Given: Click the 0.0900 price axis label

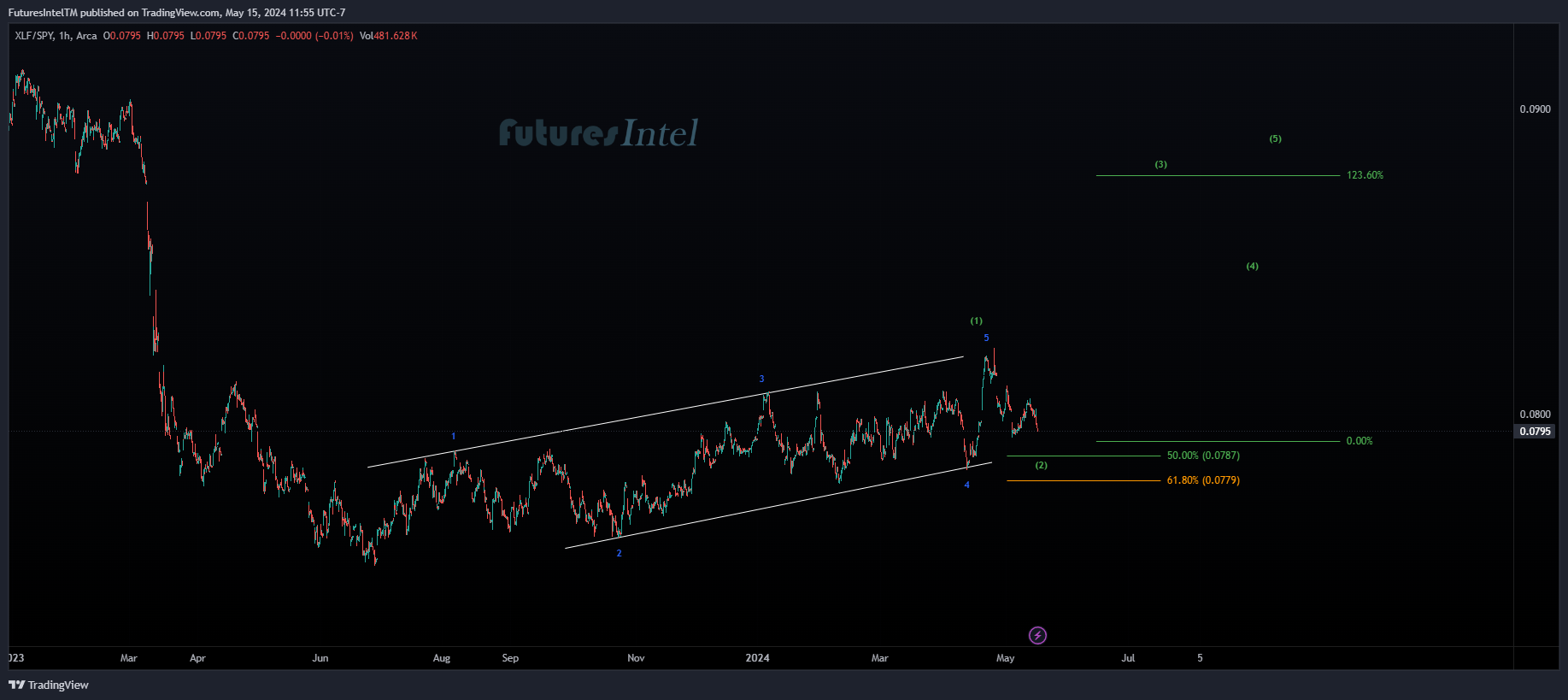Looking at the screenshot, I should pos(1535,109).
